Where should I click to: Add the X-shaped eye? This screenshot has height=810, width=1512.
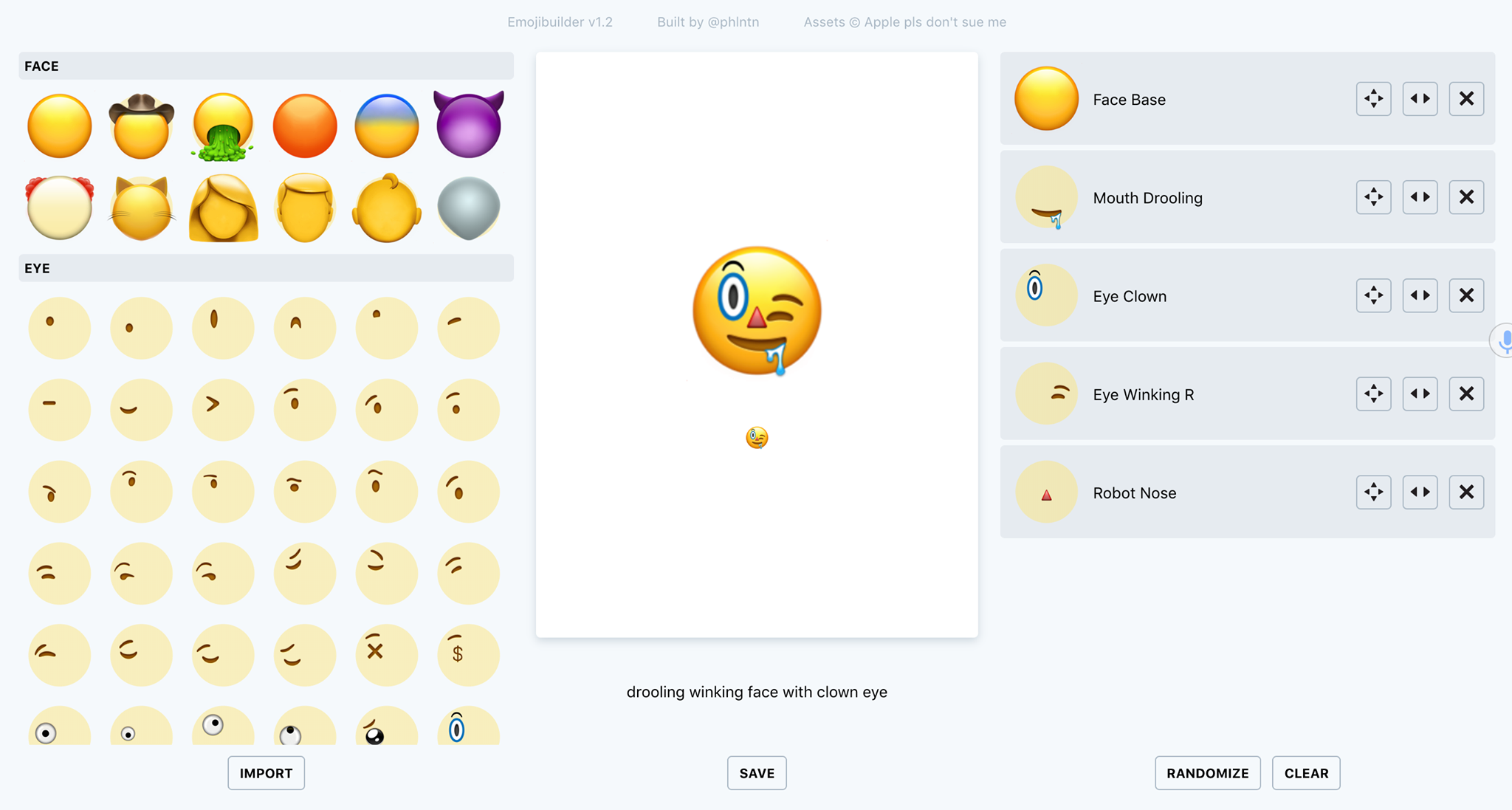coord(387,655)
